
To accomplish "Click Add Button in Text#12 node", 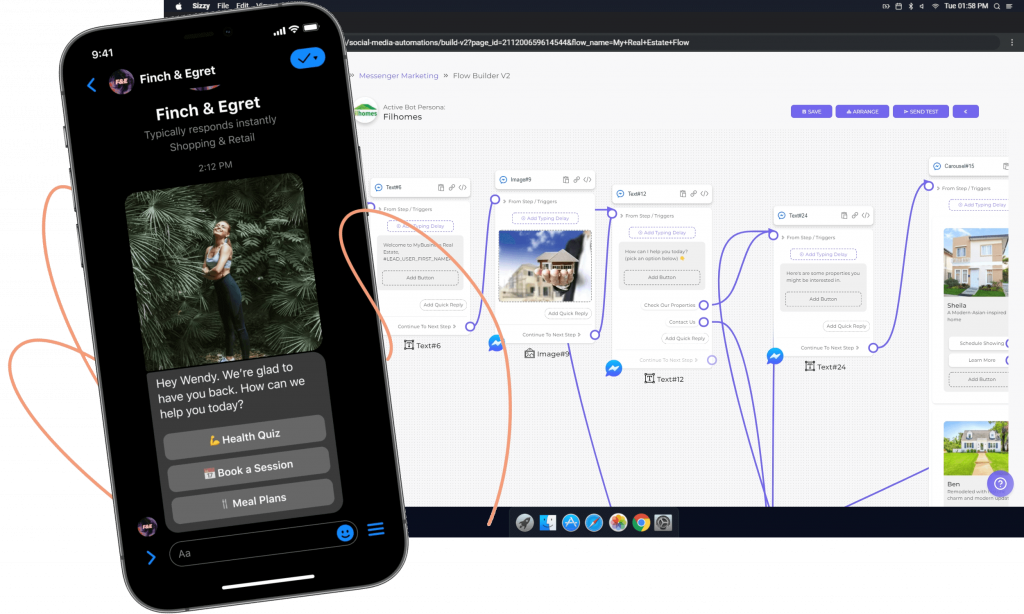I will click(x=662, y=278).
